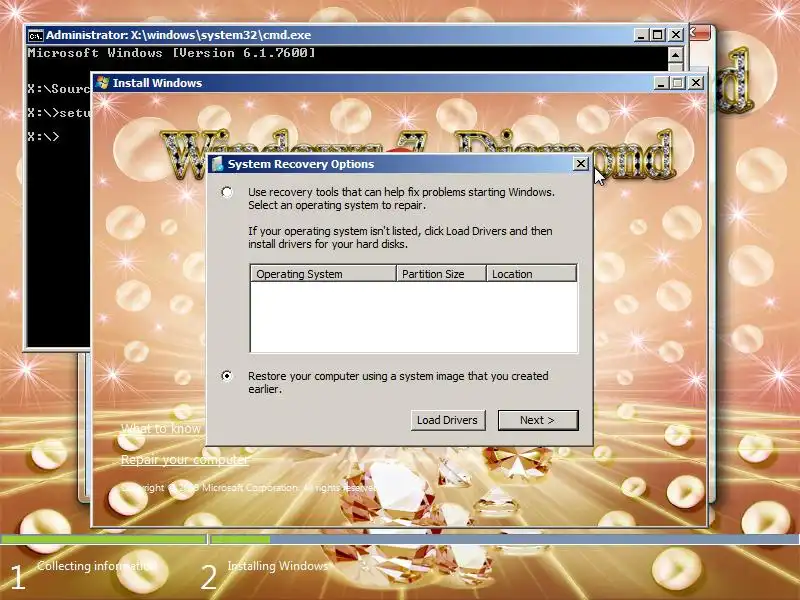The image size is (800, 600).
Task: Click the System Recovery Options title icon
Action: (x=218, y=164)
